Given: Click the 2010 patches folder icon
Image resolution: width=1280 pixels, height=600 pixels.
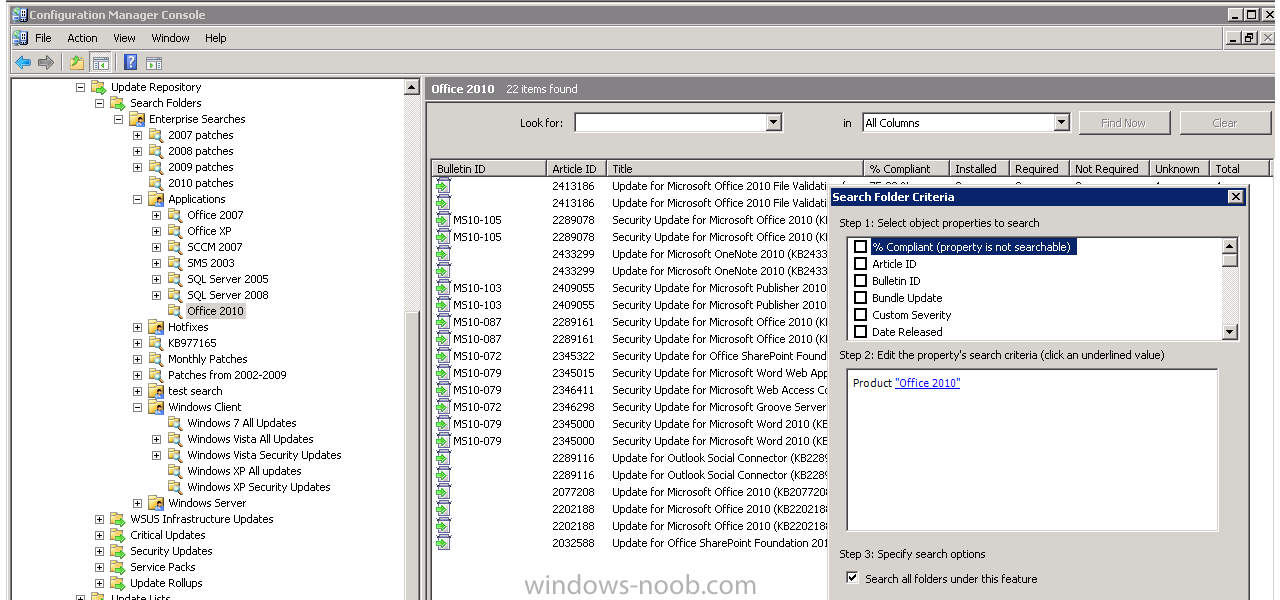Looking at the screenshot, I should click(x=156, y=183).
